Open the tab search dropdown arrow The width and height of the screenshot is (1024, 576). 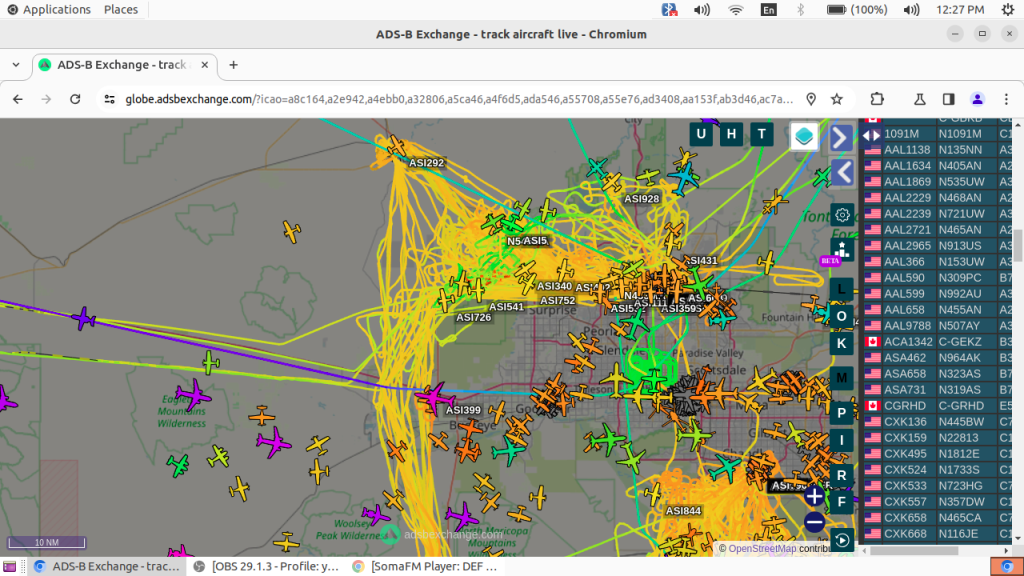tap(16, 65)
